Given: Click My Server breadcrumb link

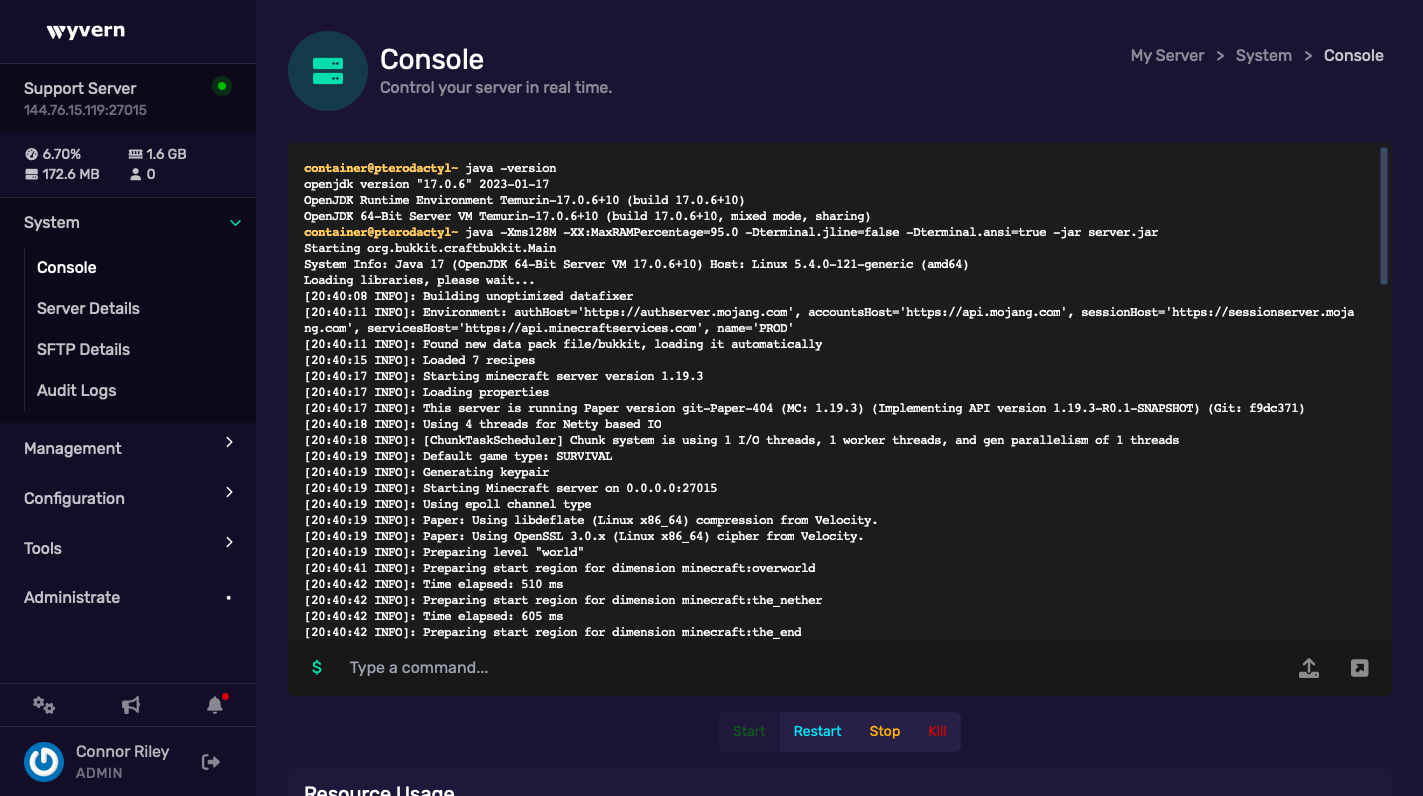Looking at the screenshot, I should [1167, 56].
